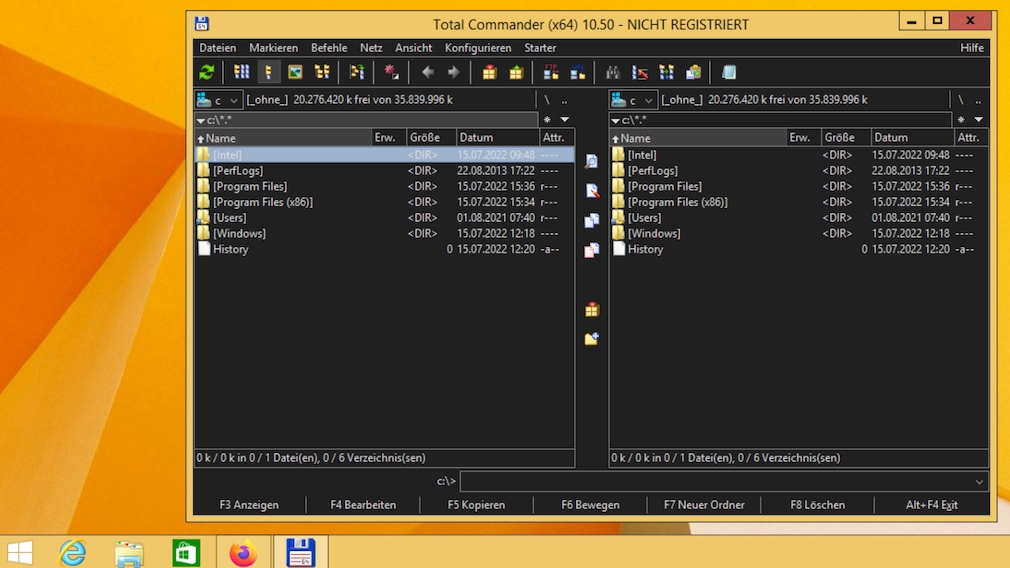Open the Starter menu
Screen dimensions: 1010x568
[540, 48]
